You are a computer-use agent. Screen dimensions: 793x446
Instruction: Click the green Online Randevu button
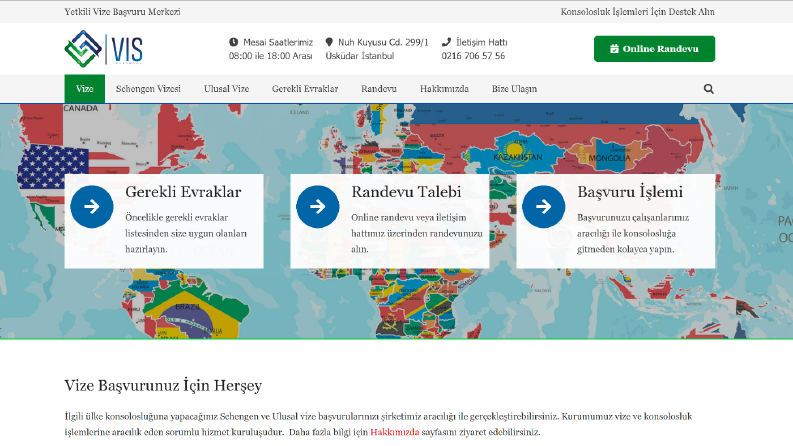coord(654,49)
